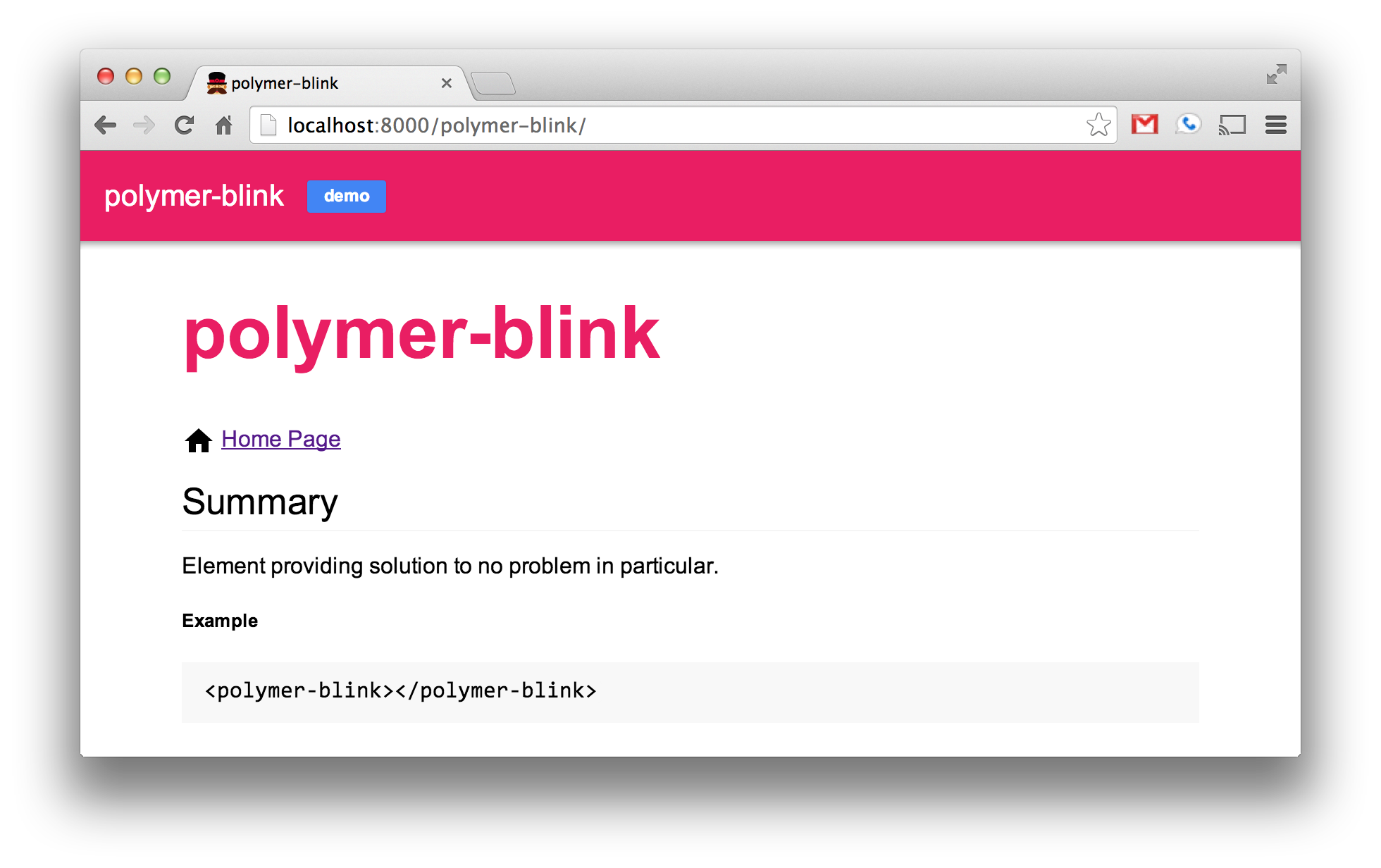1381x868 pixels.
Task: Click the blue demo button
Action: tap(346, 196)
